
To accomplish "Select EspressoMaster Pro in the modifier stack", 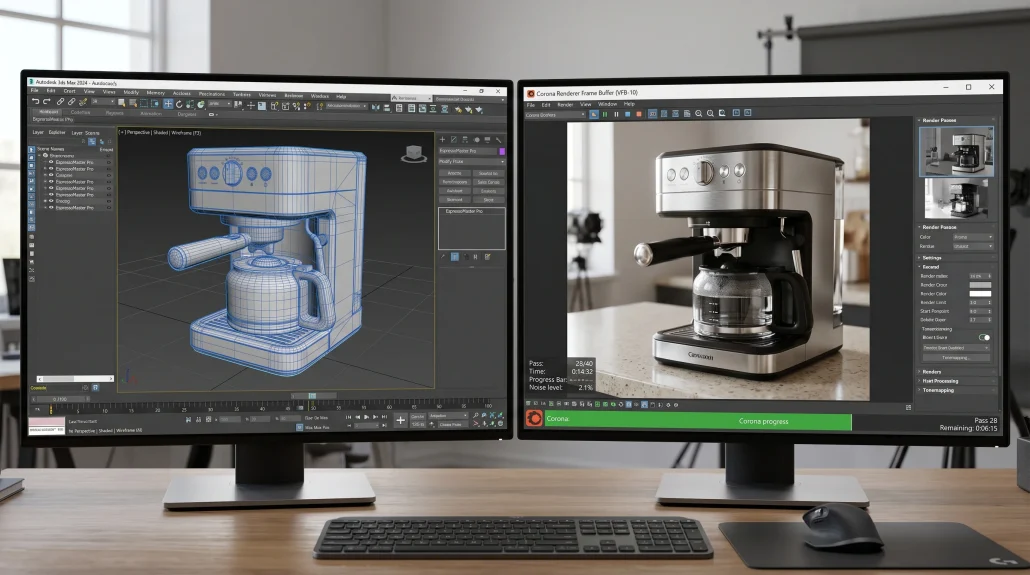I will coord(464,211).
